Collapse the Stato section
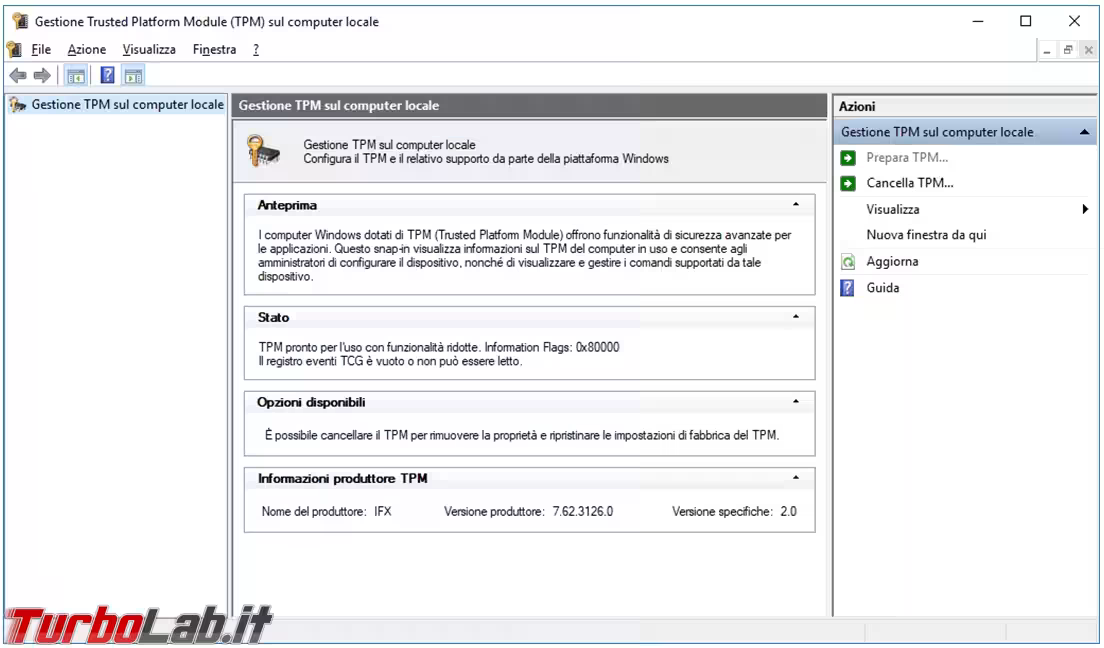The image size is (1104, 648). click(x=796, y=317)
